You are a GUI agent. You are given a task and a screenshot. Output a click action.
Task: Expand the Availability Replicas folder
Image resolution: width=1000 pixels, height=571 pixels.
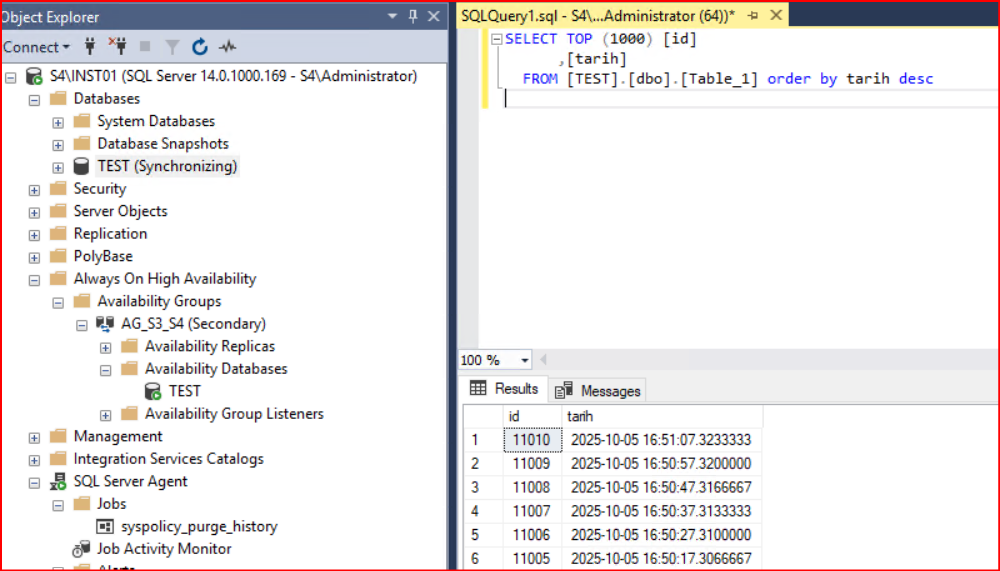click(x=106, y=346)
